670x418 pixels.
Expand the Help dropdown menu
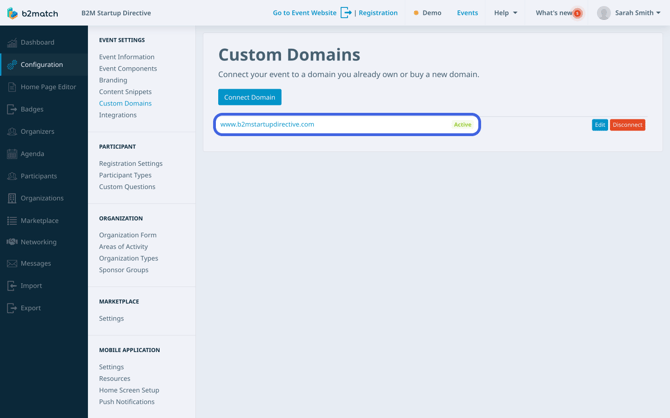click(505, 13)
